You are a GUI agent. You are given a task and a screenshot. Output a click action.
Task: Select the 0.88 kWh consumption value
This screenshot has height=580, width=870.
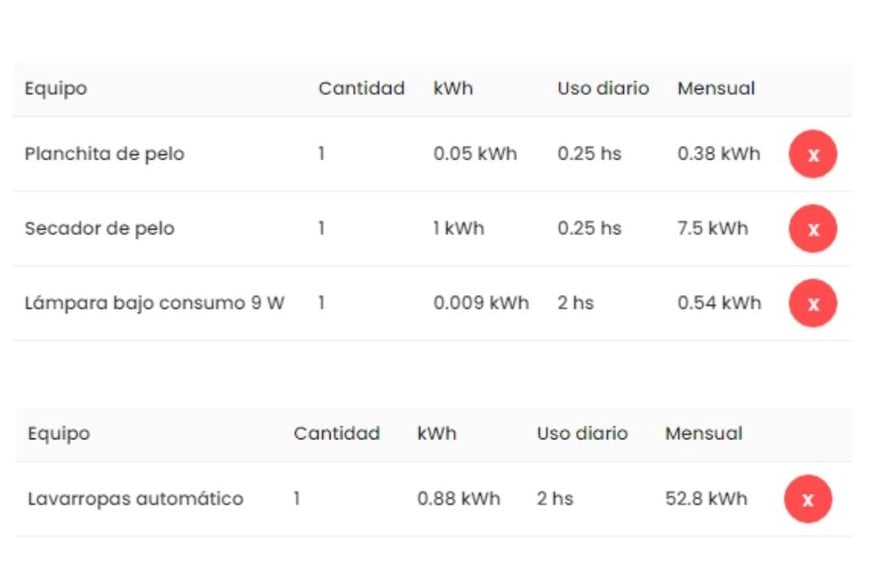458,498
